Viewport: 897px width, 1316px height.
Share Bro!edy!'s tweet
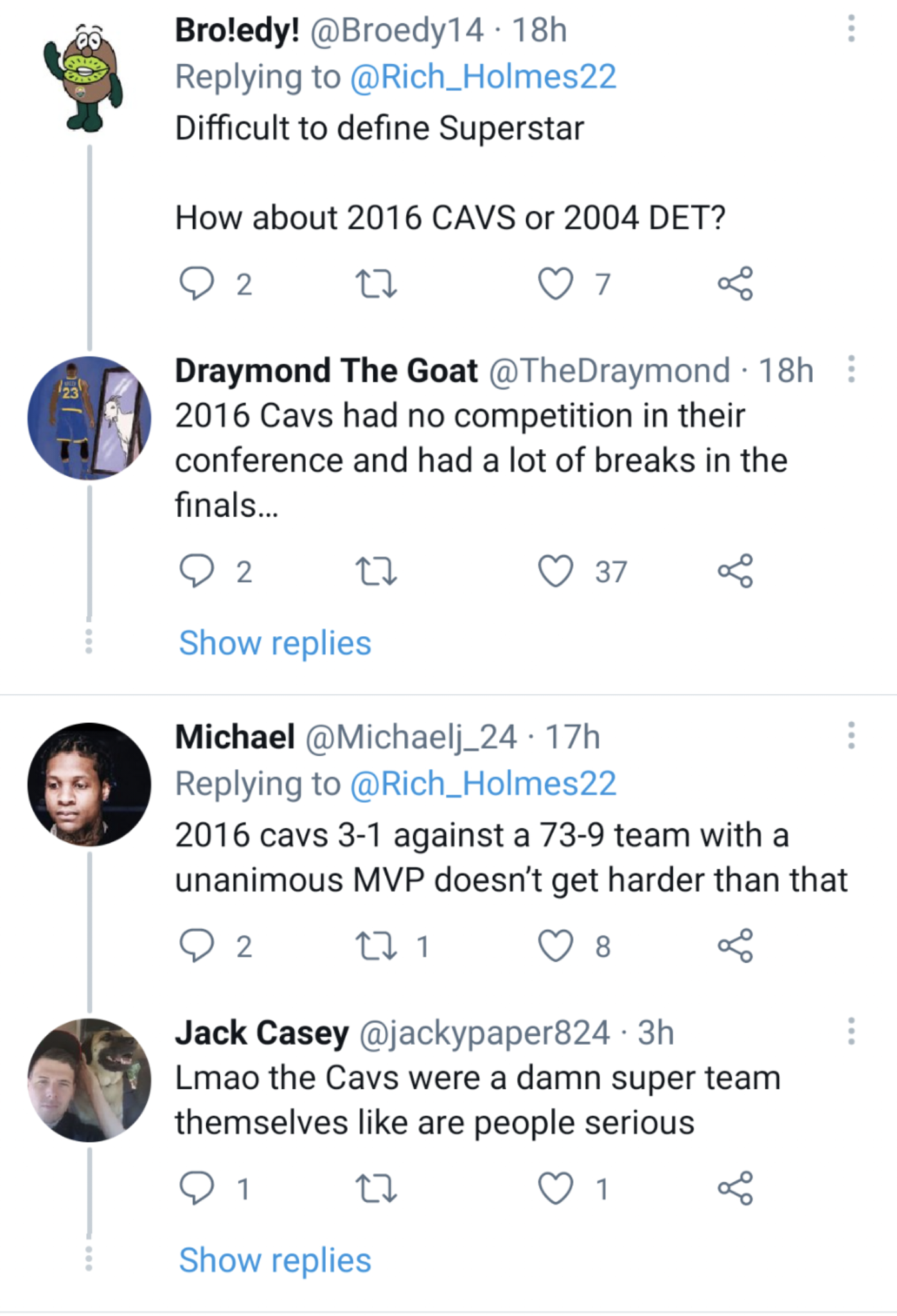point(735,284)
